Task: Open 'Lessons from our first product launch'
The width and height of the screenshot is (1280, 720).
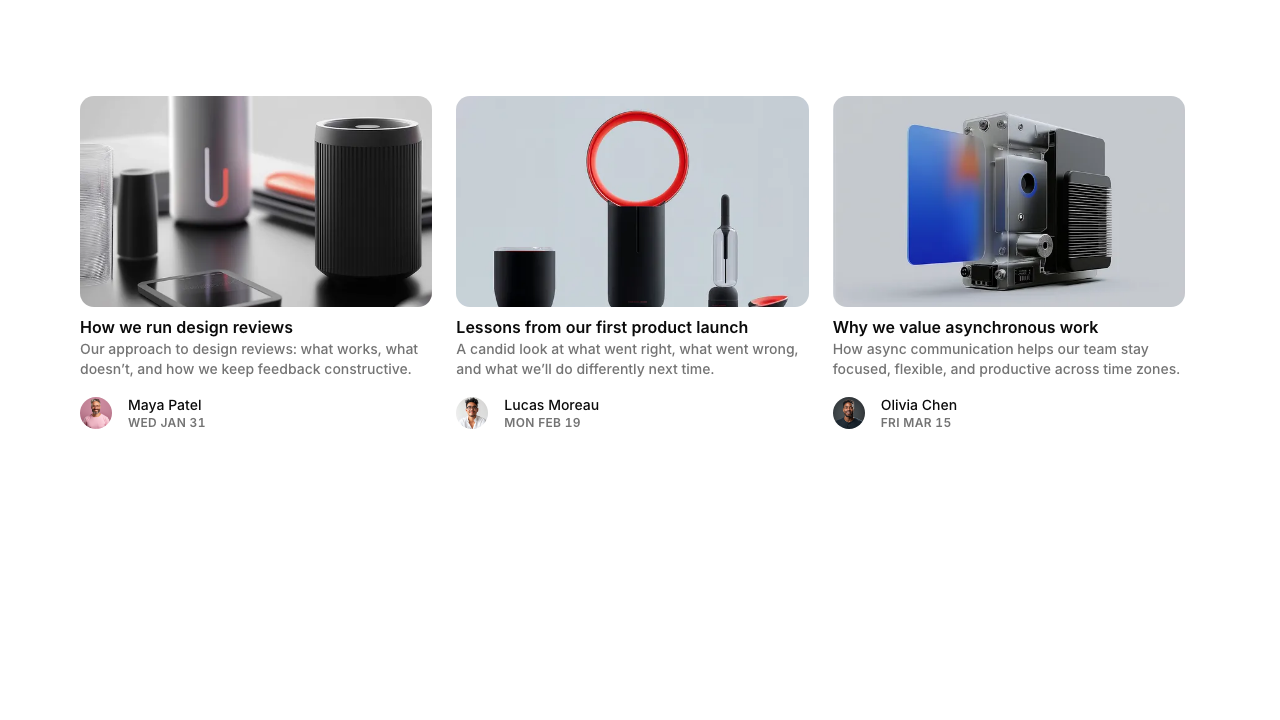Action: click(602, 327)
